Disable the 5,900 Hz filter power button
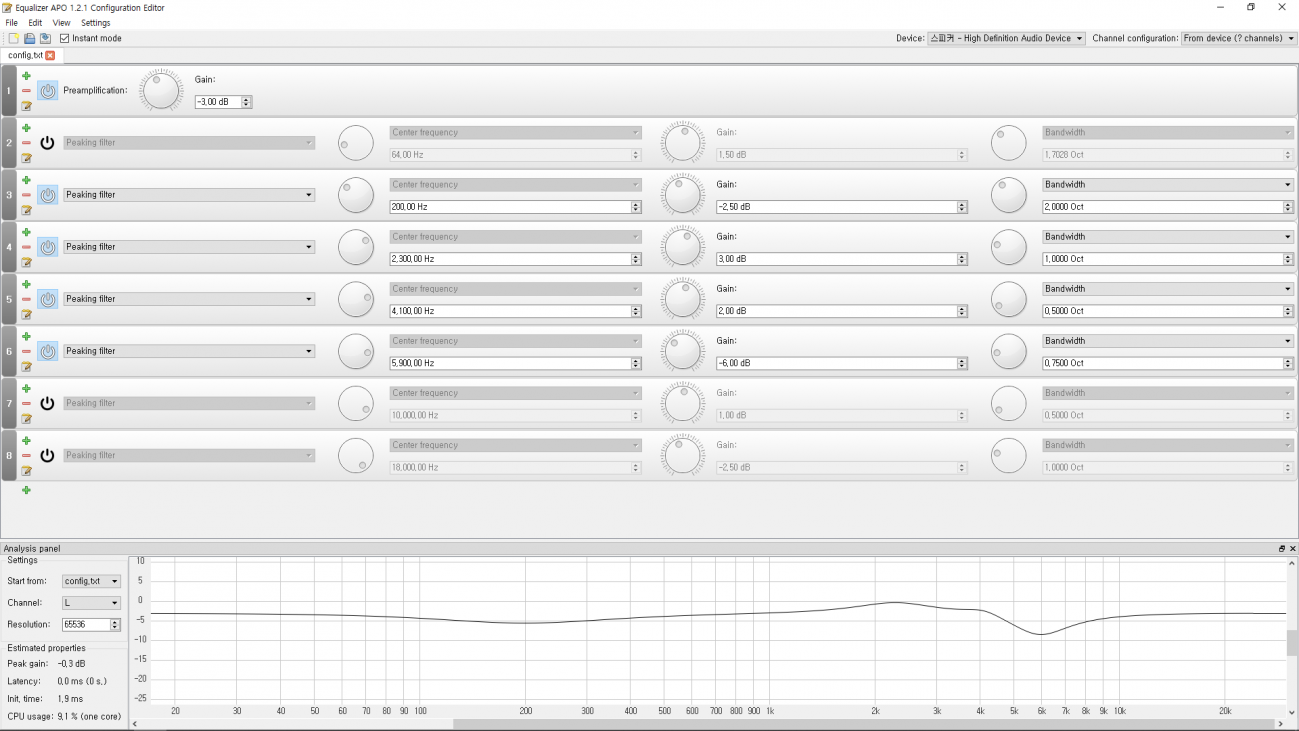This screenshot has height=731, width=1299. click(48, 350)
